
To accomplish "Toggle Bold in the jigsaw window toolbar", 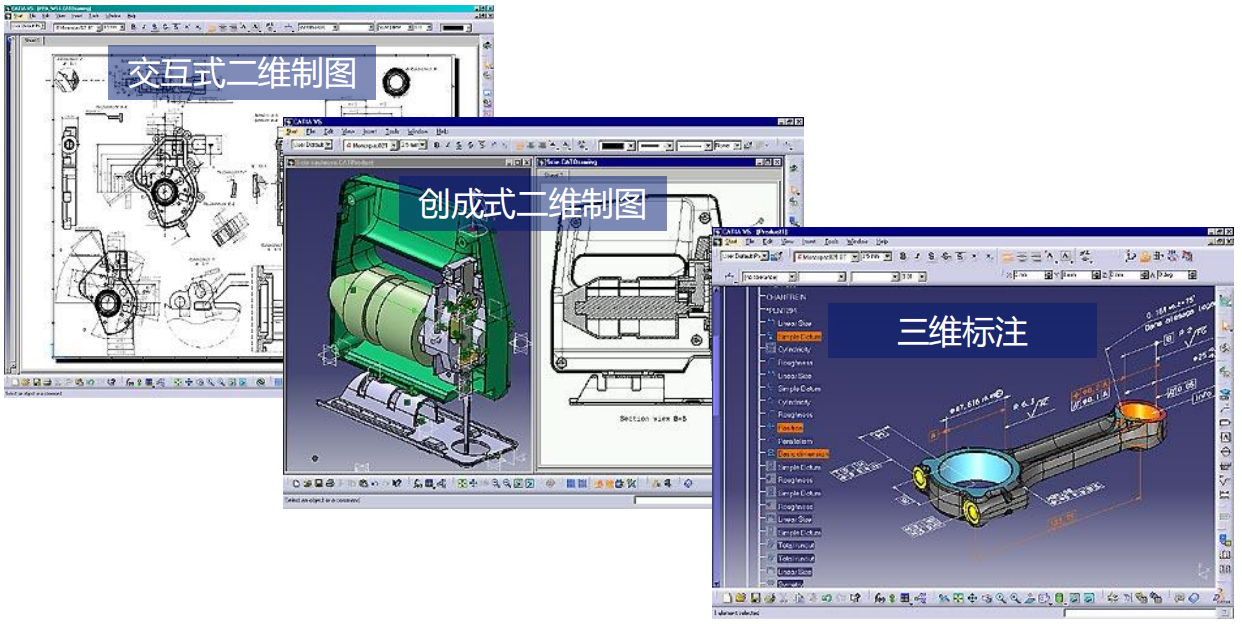I will (437, 146).
